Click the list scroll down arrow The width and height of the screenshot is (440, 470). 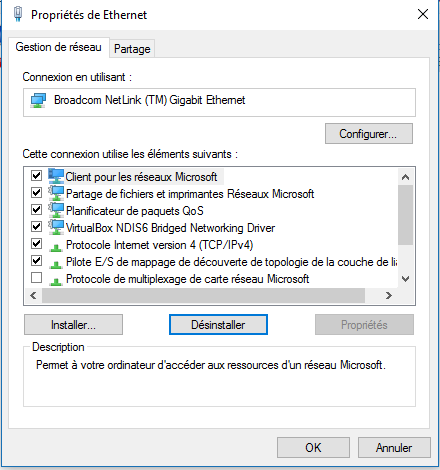pos(405,279)
